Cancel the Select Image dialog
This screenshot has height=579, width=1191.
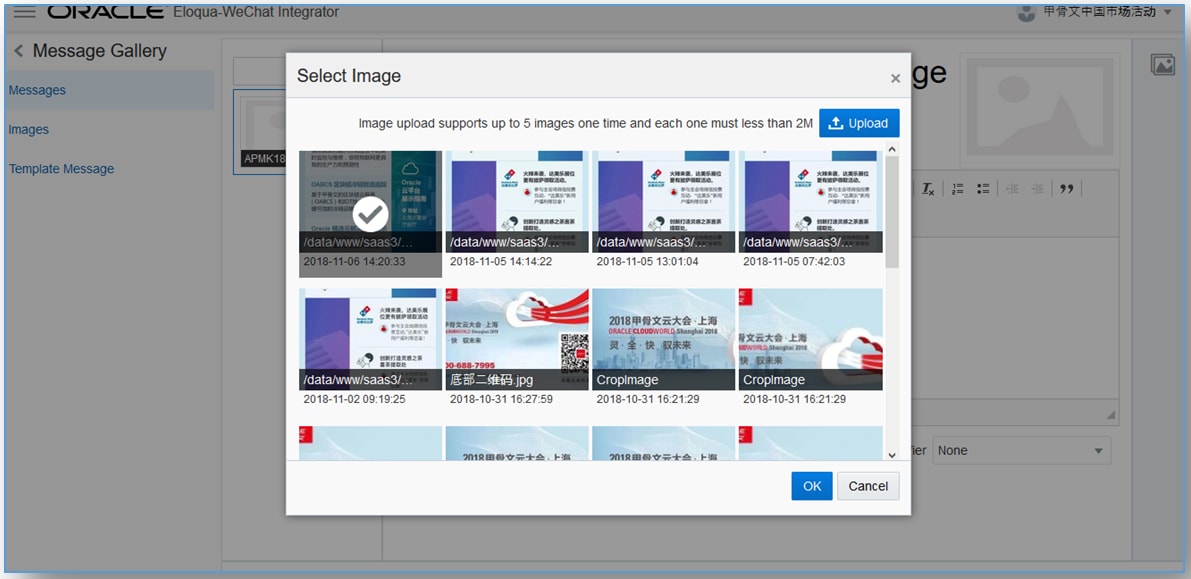tap(868, 486)
